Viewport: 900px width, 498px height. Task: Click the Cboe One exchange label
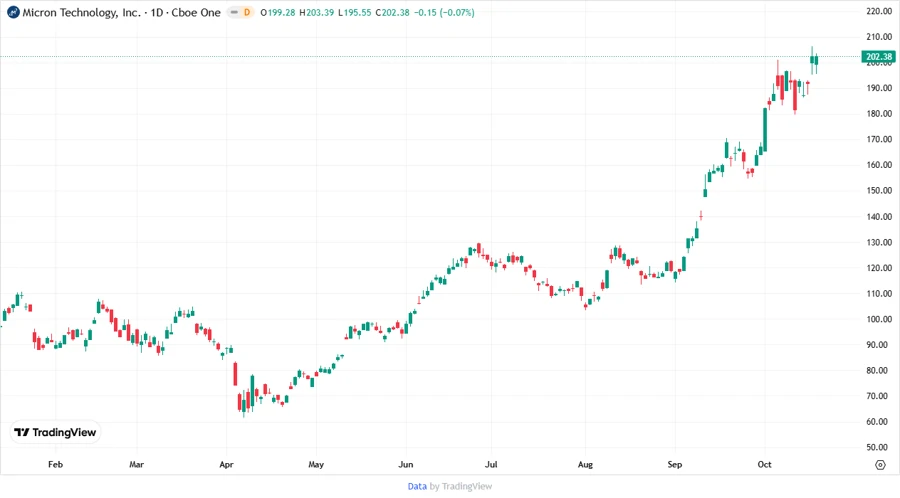pos(196,13)
